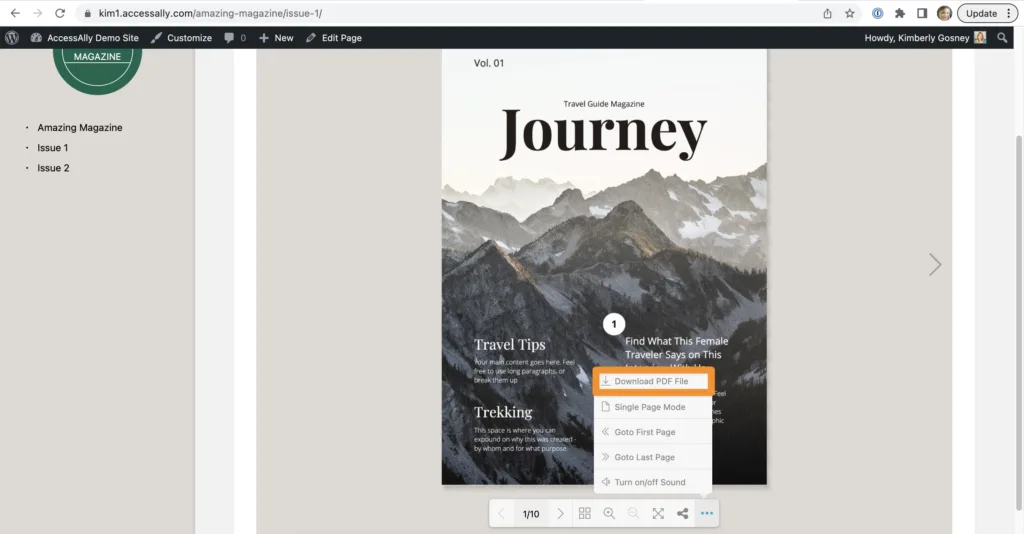This screenshot has width=1024, height=534.
Task: Click the address bar URL
Action: [x=210, y=13]
